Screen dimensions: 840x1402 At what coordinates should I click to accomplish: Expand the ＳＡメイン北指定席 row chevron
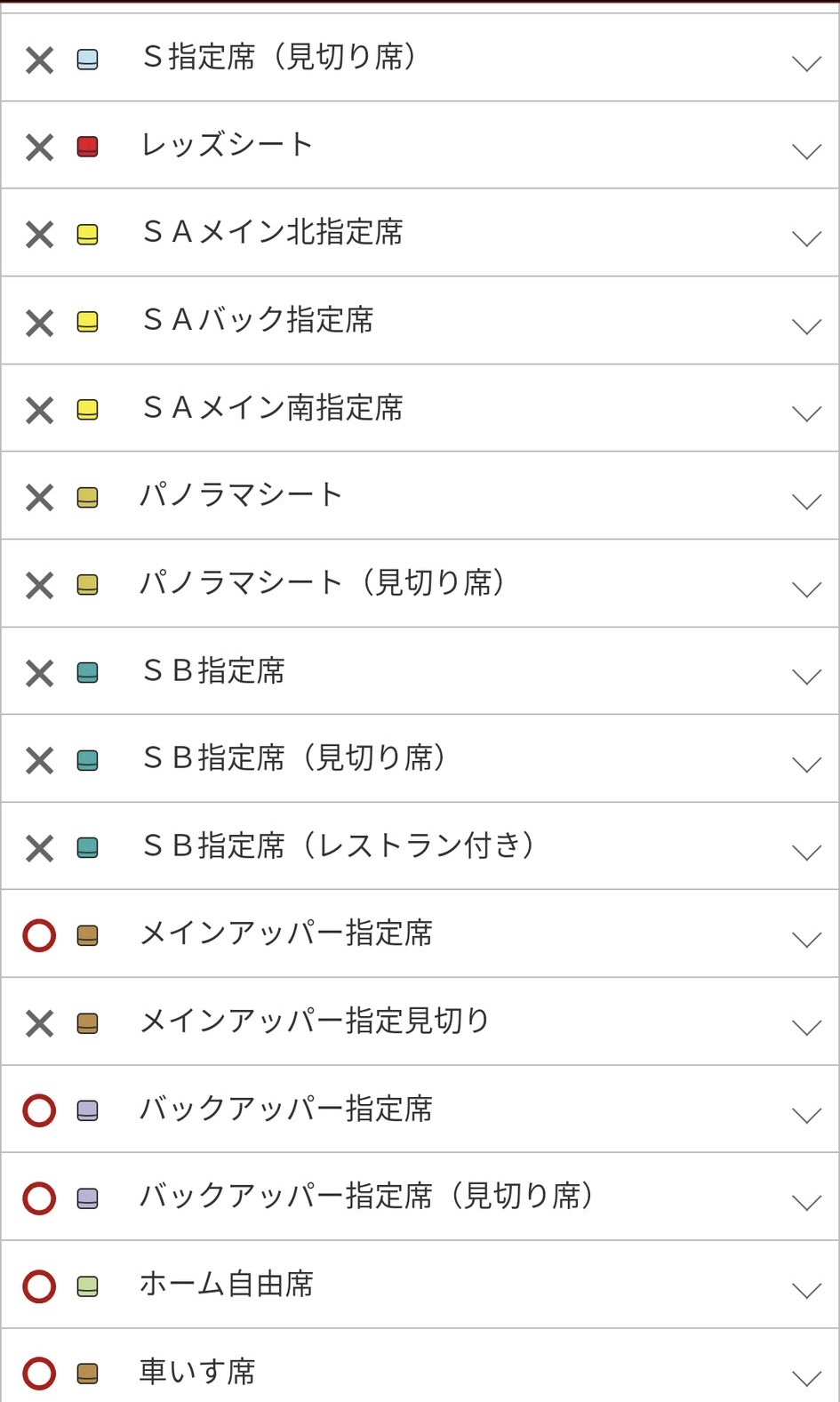coord(806,238)
